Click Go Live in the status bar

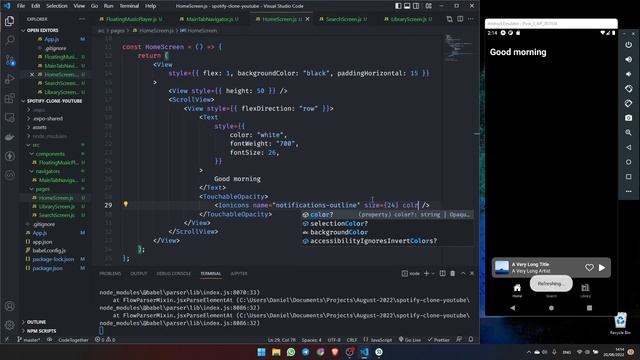point(409,340)
